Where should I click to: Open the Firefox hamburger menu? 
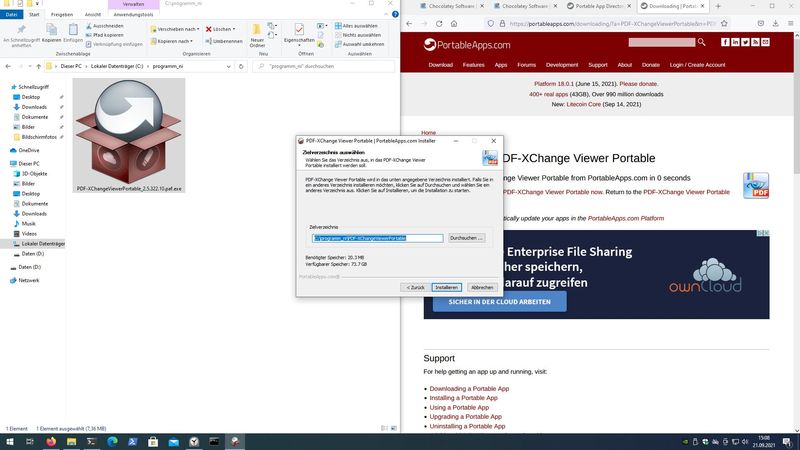click(790, 23)
